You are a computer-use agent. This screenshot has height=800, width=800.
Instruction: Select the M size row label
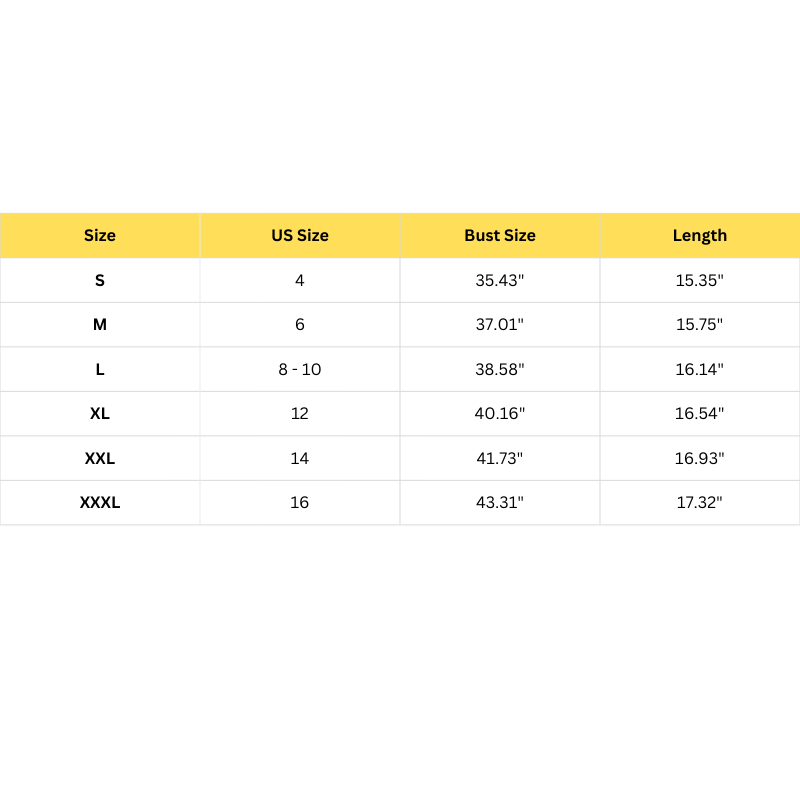[x=100, y=325]
